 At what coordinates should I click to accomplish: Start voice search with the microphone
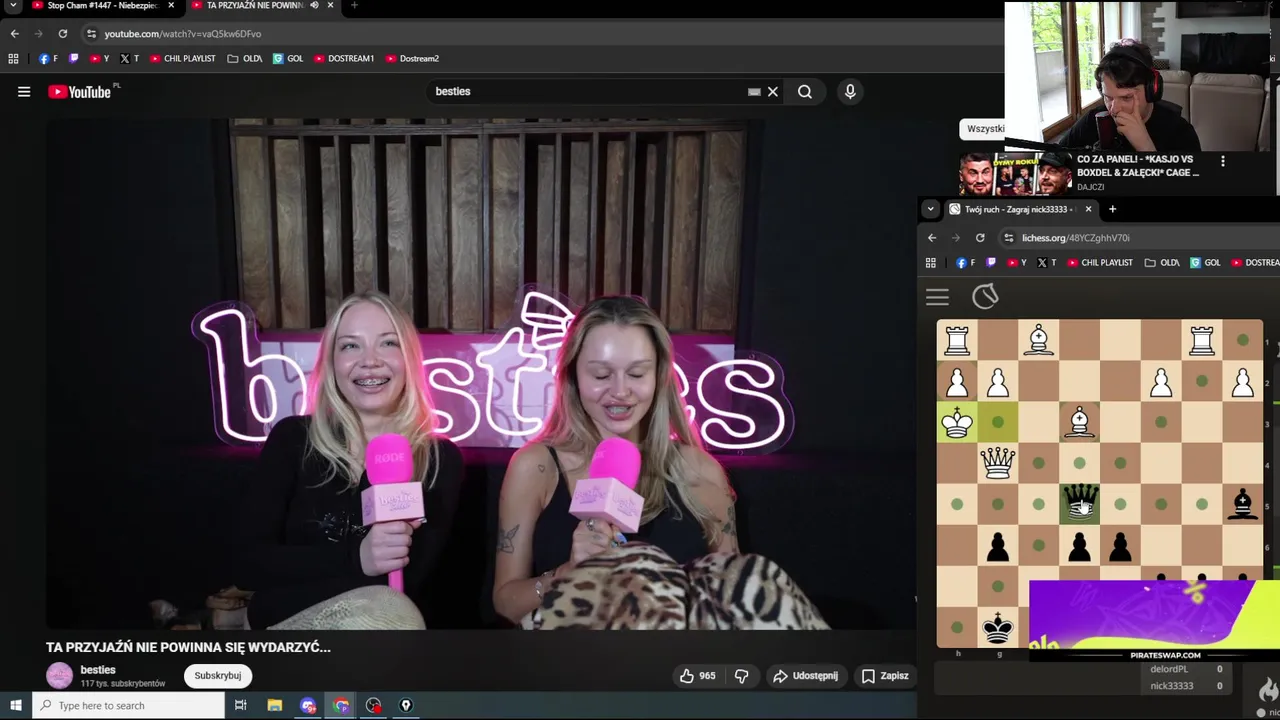click(850, 92)
